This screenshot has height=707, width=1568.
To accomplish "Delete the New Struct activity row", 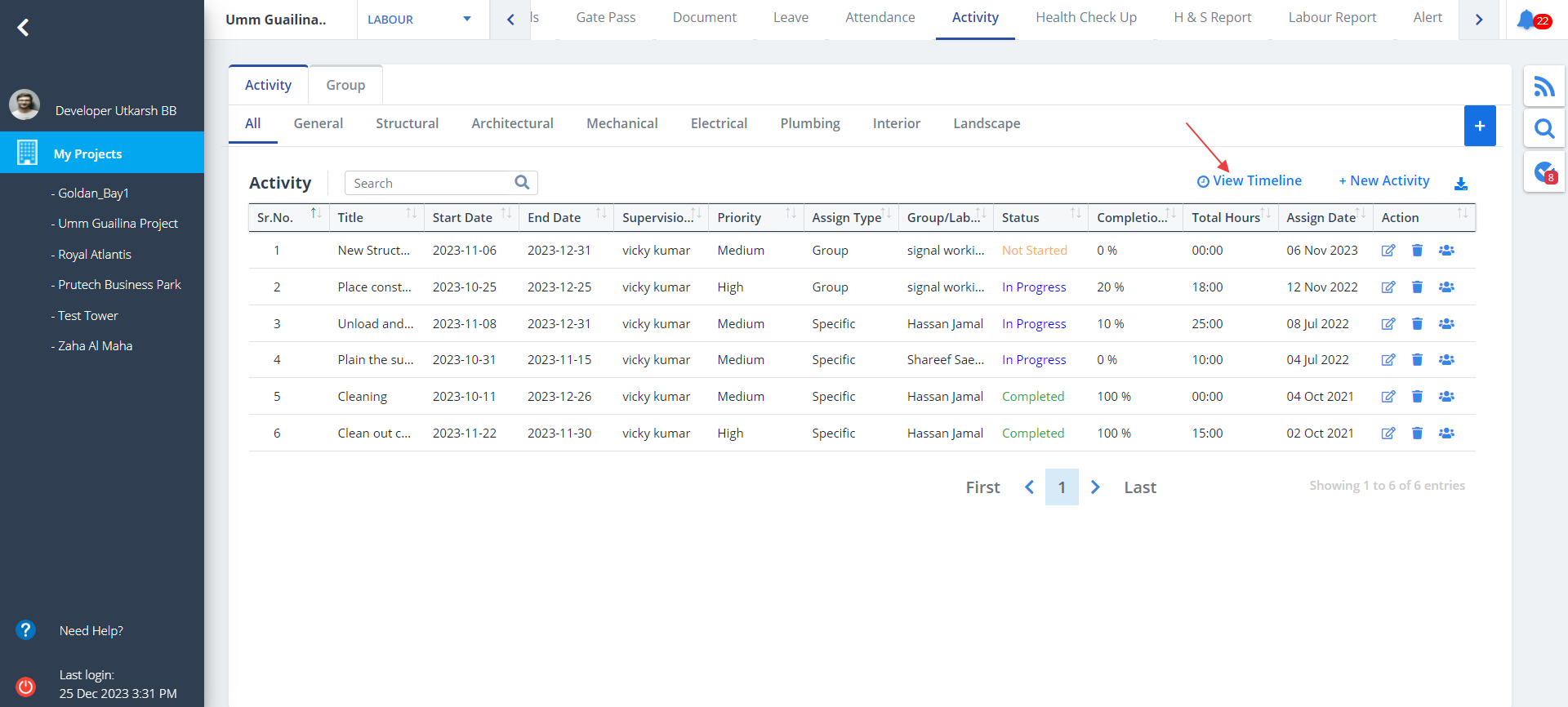I will click(1417, 251).
